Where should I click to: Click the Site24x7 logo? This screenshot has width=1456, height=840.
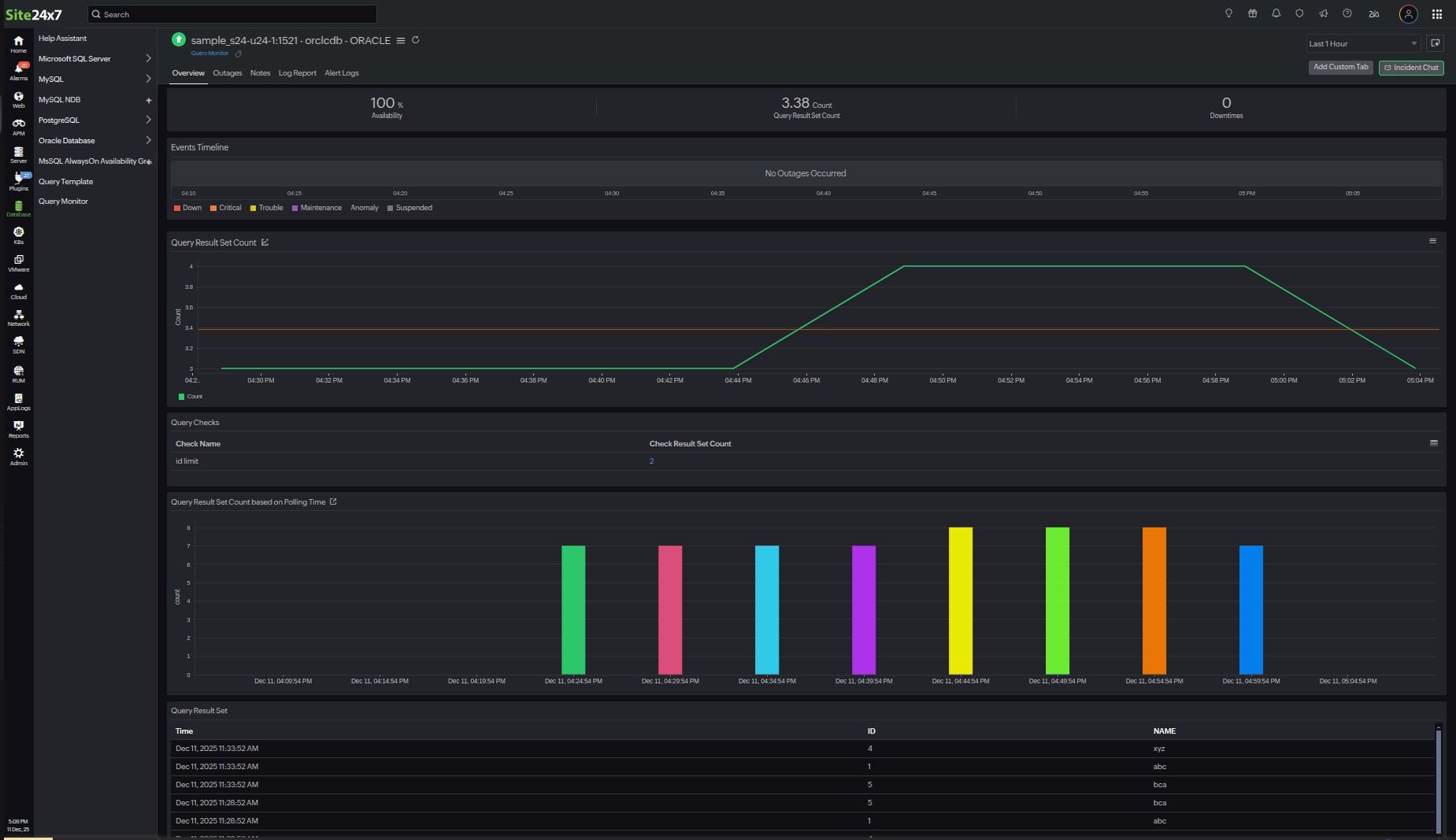[x=34, y=14]
